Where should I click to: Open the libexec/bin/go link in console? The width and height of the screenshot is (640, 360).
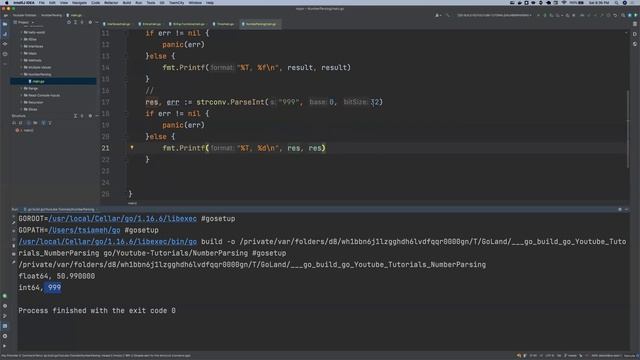[107, 242]
